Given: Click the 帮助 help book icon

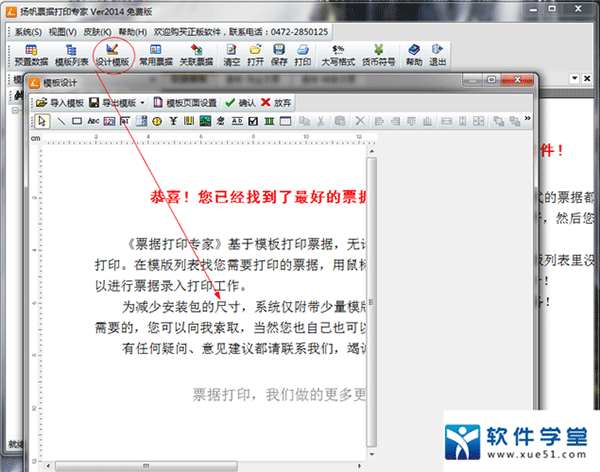Looking at the screenshot, I should tap(414, 56).
